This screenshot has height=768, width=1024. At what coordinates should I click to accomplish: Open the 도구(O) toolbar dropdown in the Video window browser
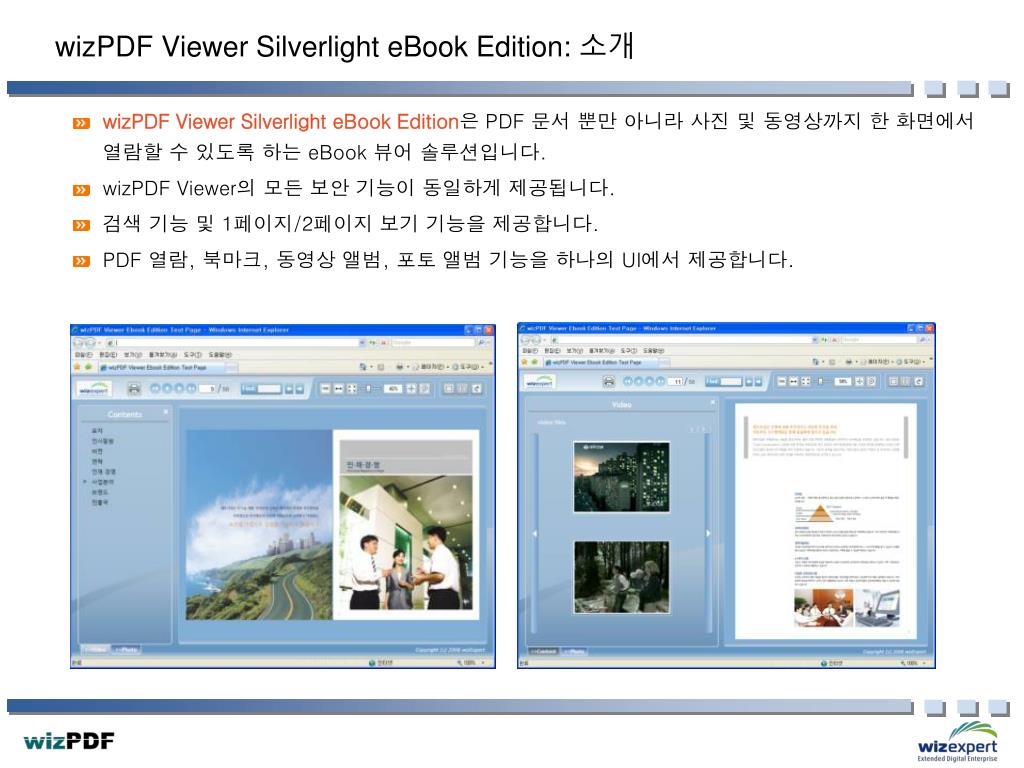pos(910,361)
